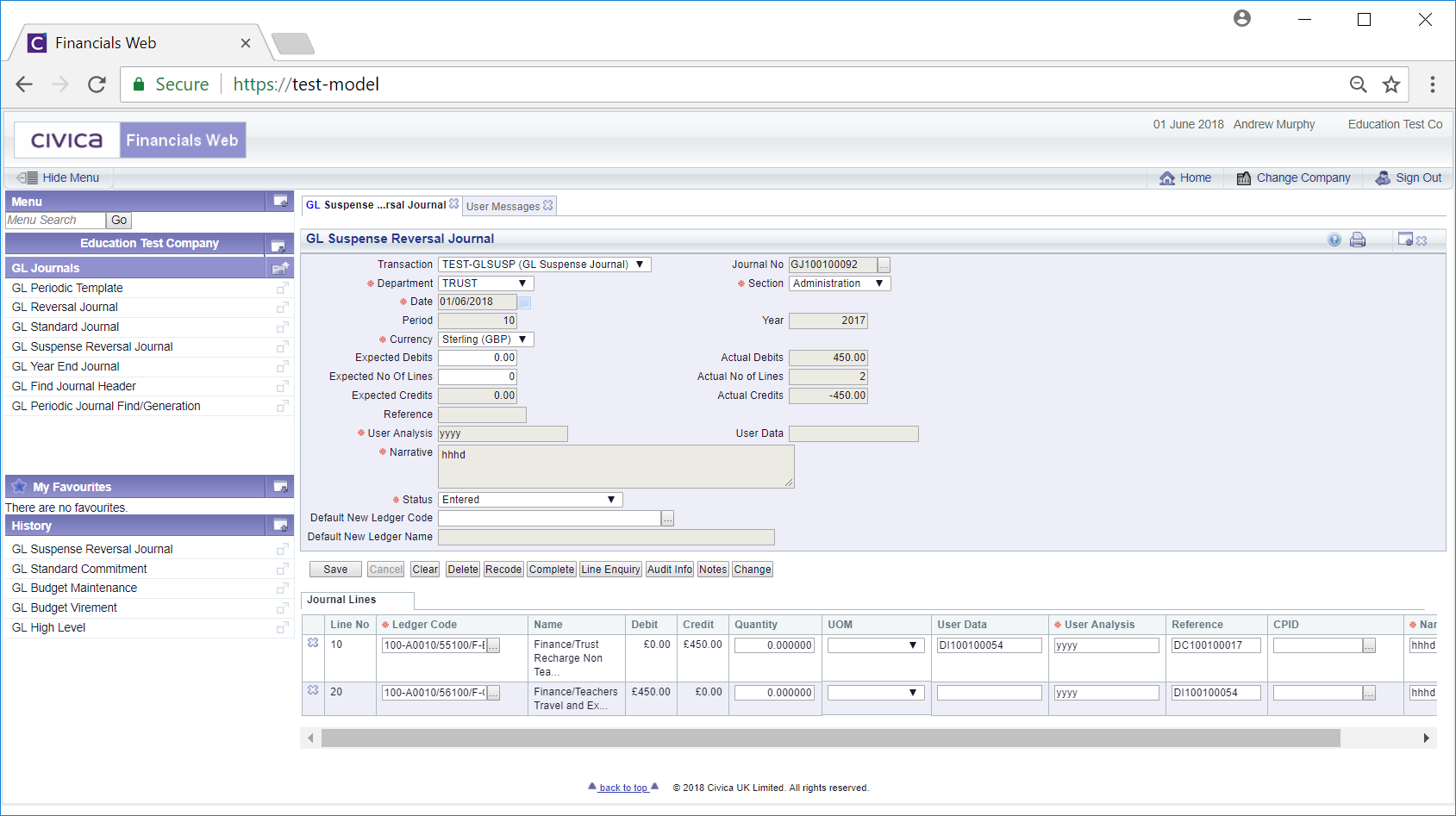
Task: Open ledger code lookup for line 10
Action: coord(493,645)
